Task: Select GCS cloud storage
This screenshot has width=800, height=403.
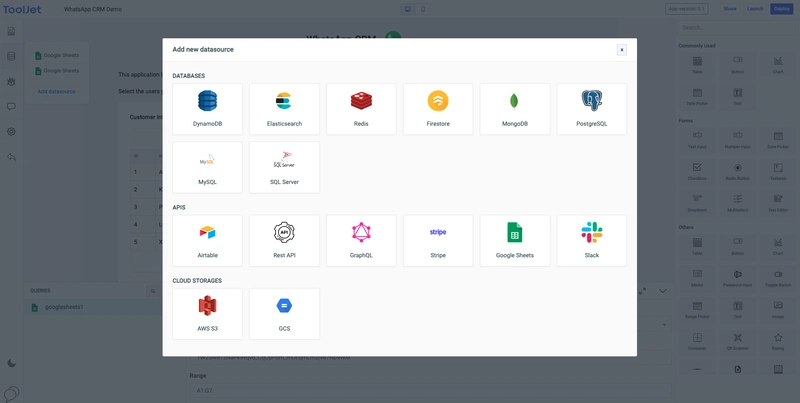Action: point(284,314)
